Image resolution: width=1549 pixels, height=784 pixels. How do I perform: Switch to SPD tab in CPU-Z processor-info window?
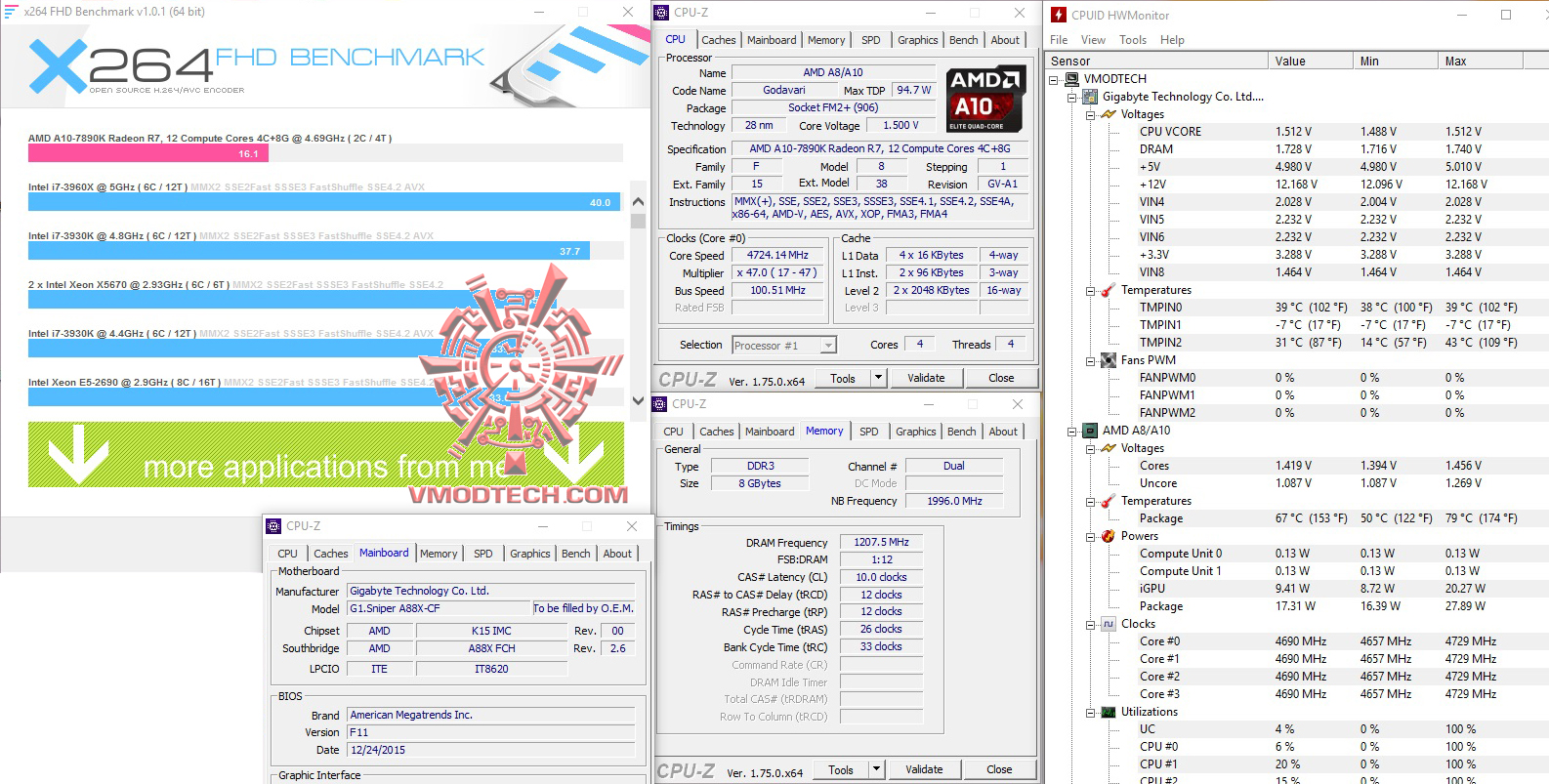871,40
